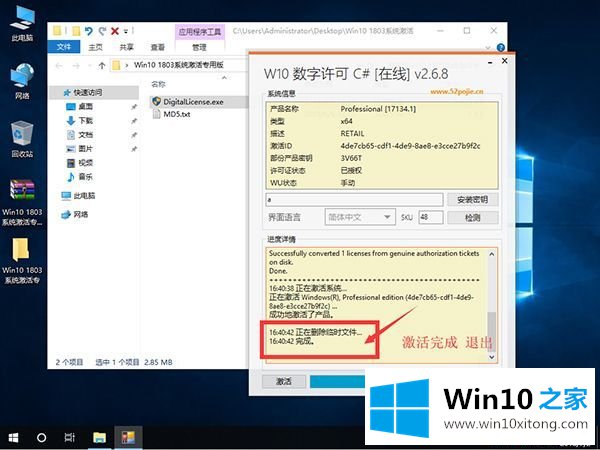Open 网络 in navigation pane
Screen dimensions: 600x450
tap(75, 214)
